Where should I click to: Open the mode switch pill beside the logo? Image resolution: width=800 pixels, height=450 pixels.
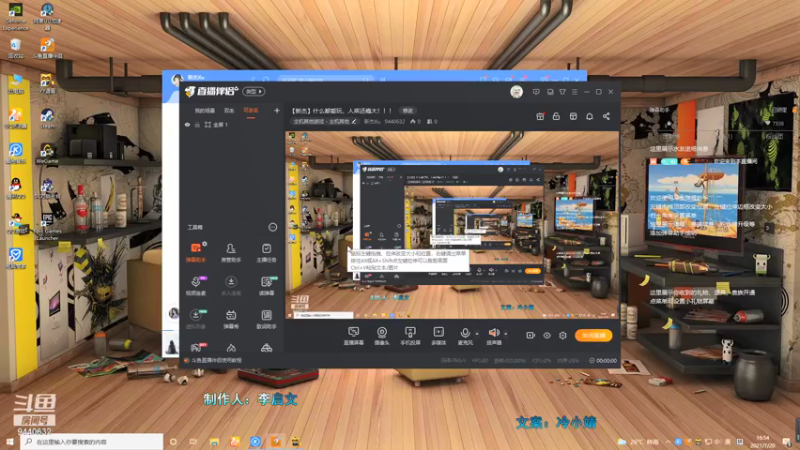(x=254, y=91)
